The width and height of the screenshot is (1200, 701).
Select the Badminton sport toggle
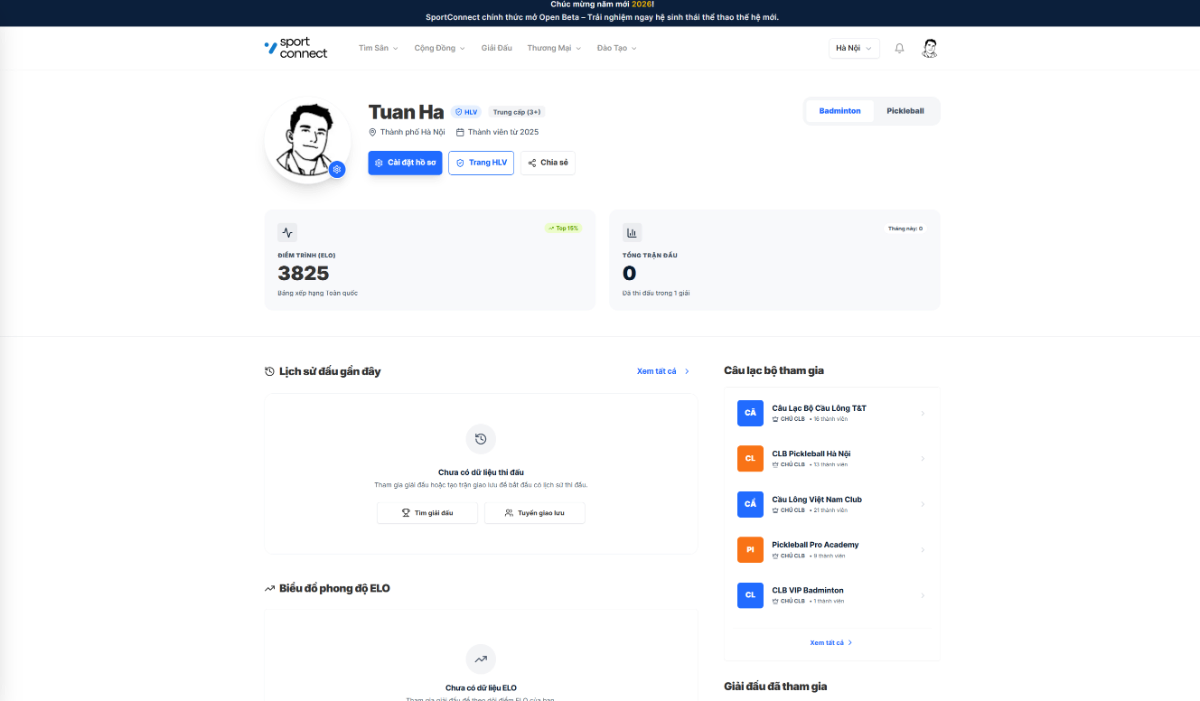pyautogui.click(x=839, y=111)
